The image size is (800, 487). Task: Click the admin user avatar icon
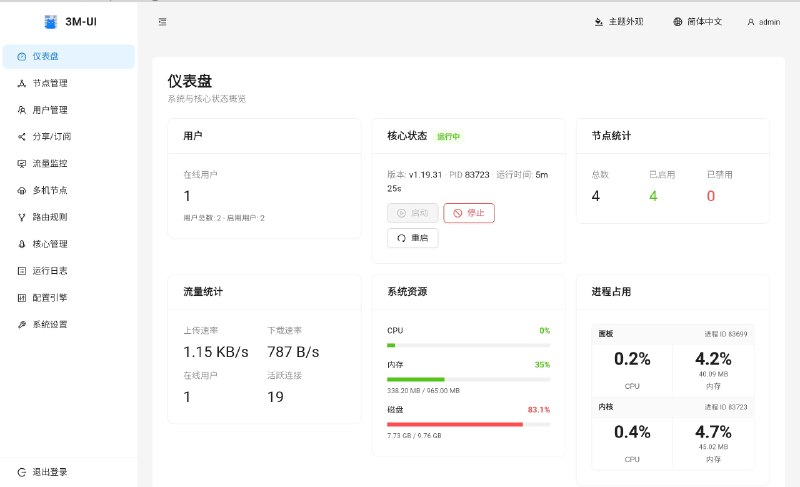(751, 22)
